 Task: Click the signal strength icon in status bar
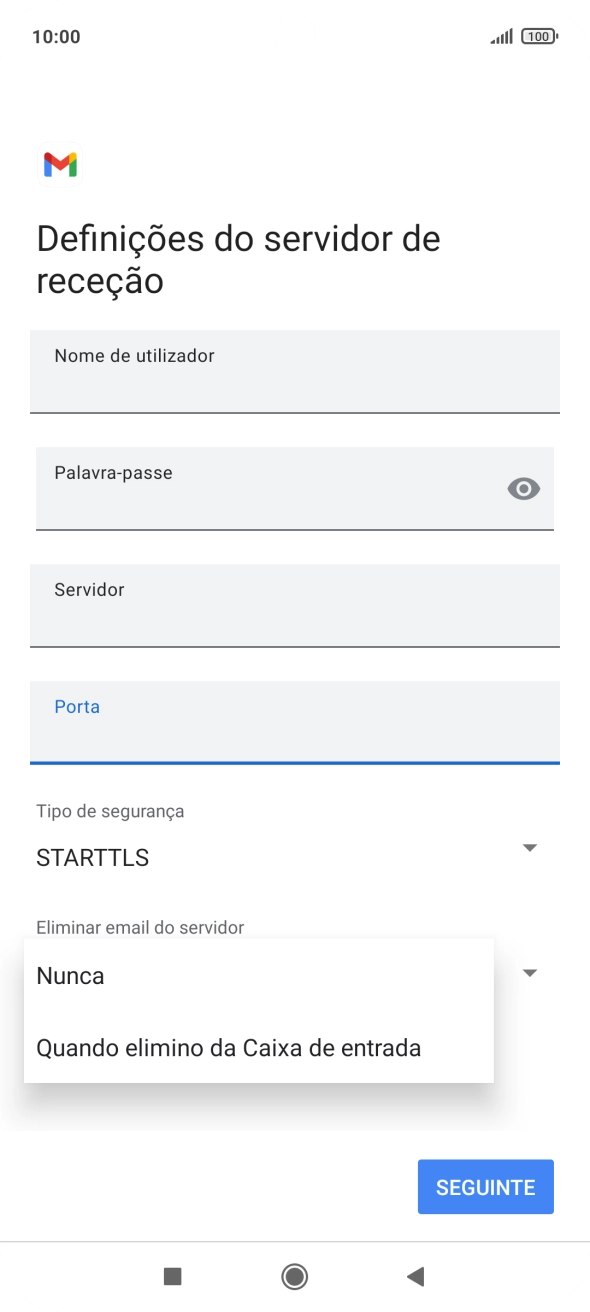(501, 35)
